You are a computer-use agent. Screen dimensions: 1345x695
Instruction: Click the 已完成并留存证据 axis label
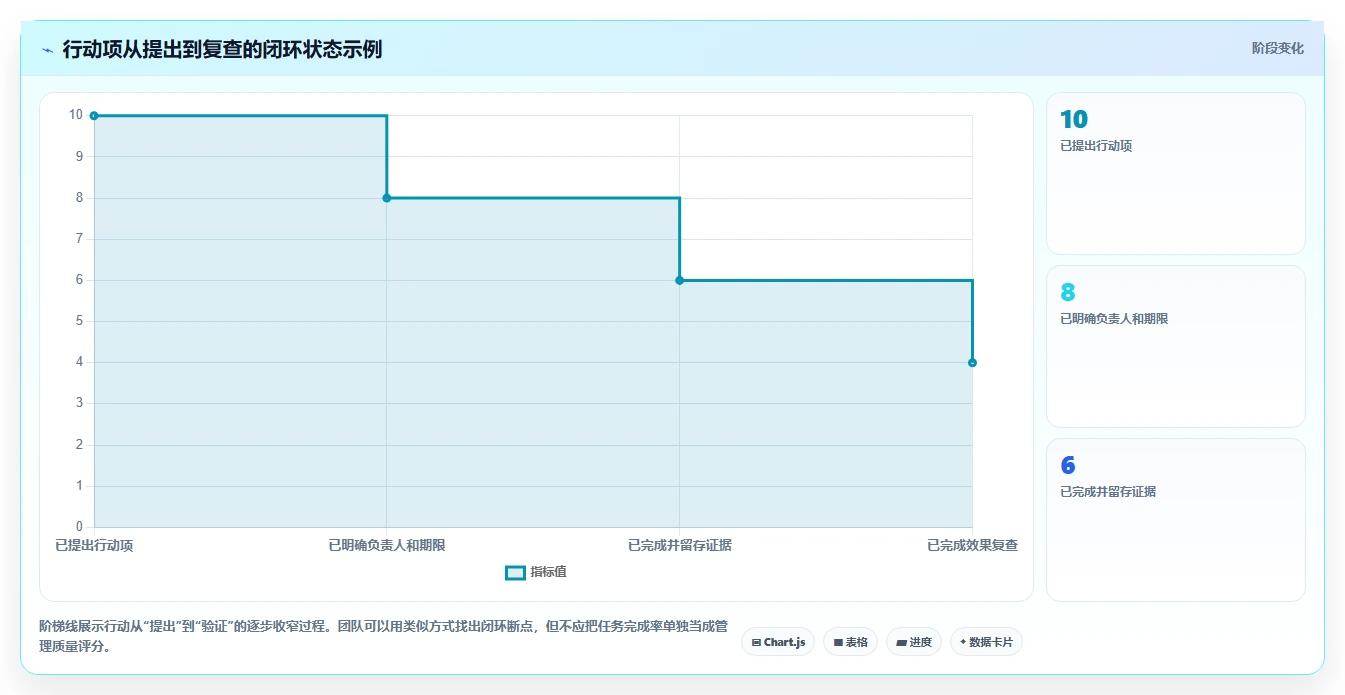click(x=680, y=545)
